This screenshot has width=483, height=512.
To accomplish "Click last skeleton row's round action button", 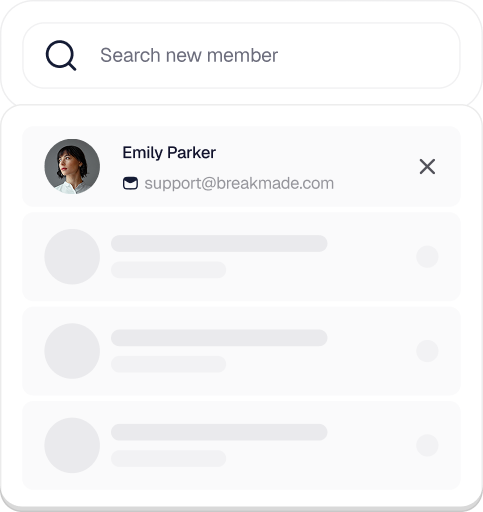I will (x=427, y=445).
